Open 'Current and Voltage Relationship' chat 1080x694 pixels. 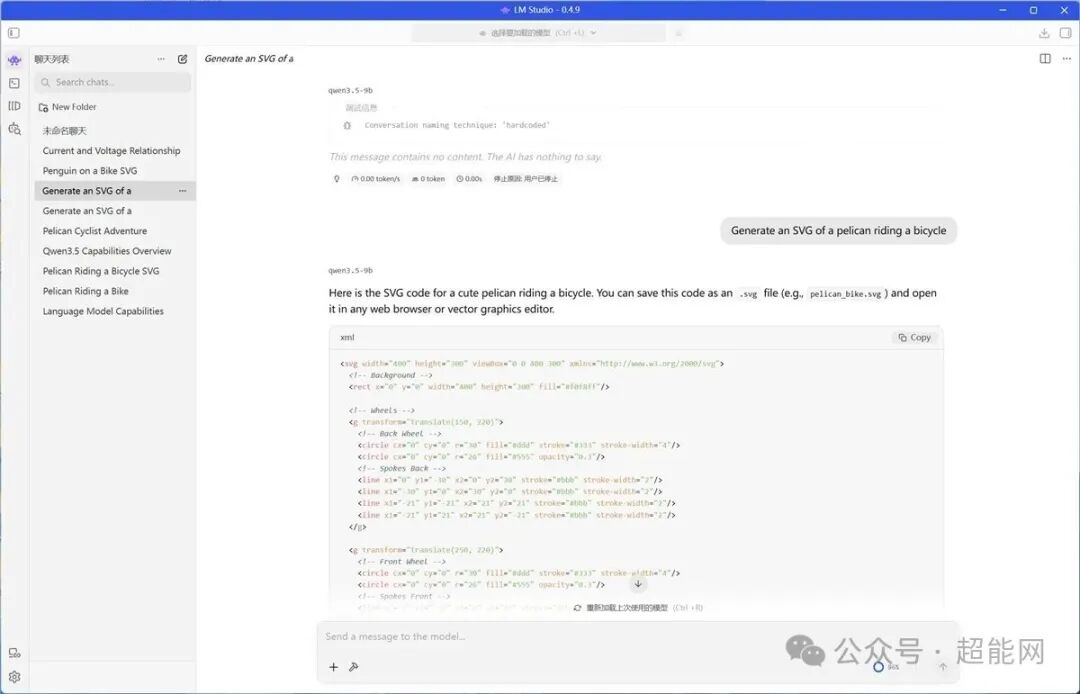coord(114,151)
